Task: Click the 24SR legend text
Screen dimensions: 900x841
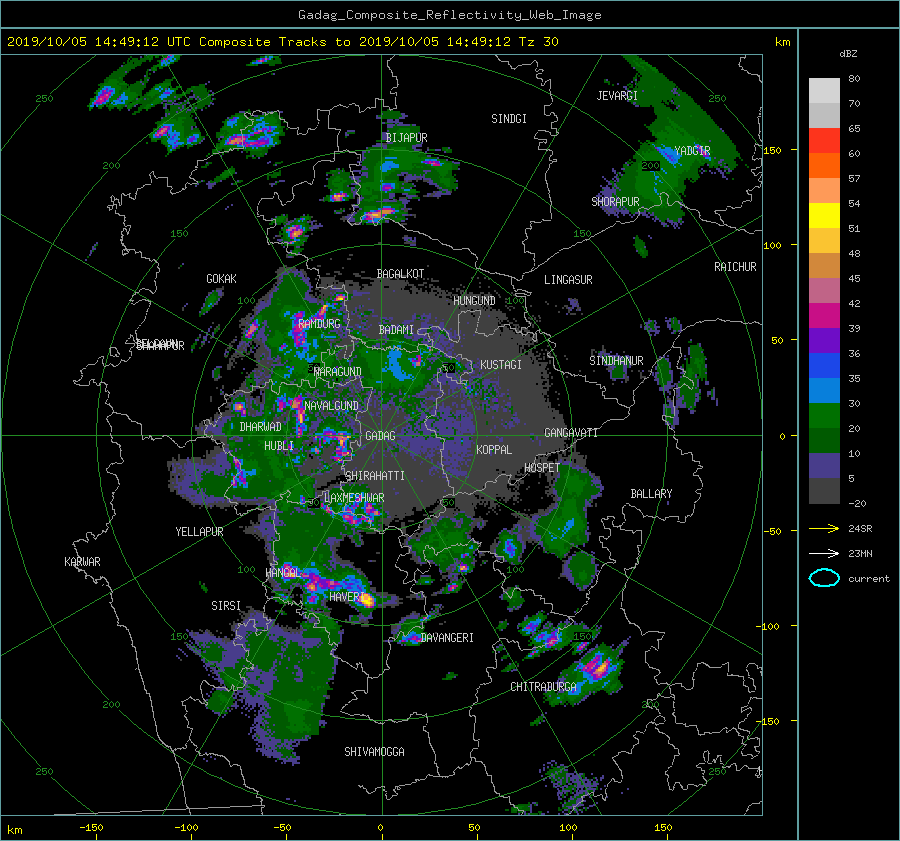Action: click(x=860, y=528)
